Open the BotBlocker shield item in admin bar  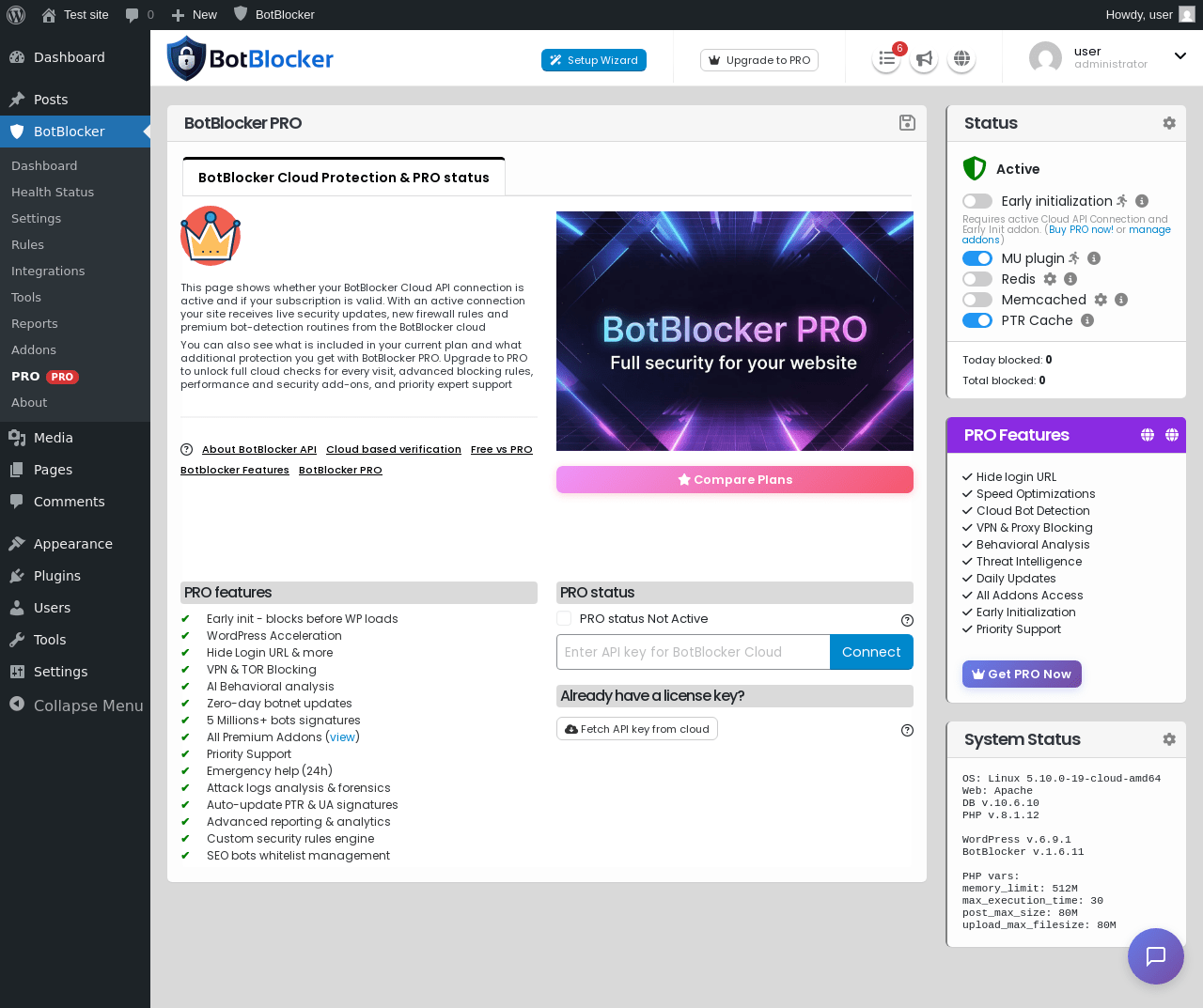[274, 14]
